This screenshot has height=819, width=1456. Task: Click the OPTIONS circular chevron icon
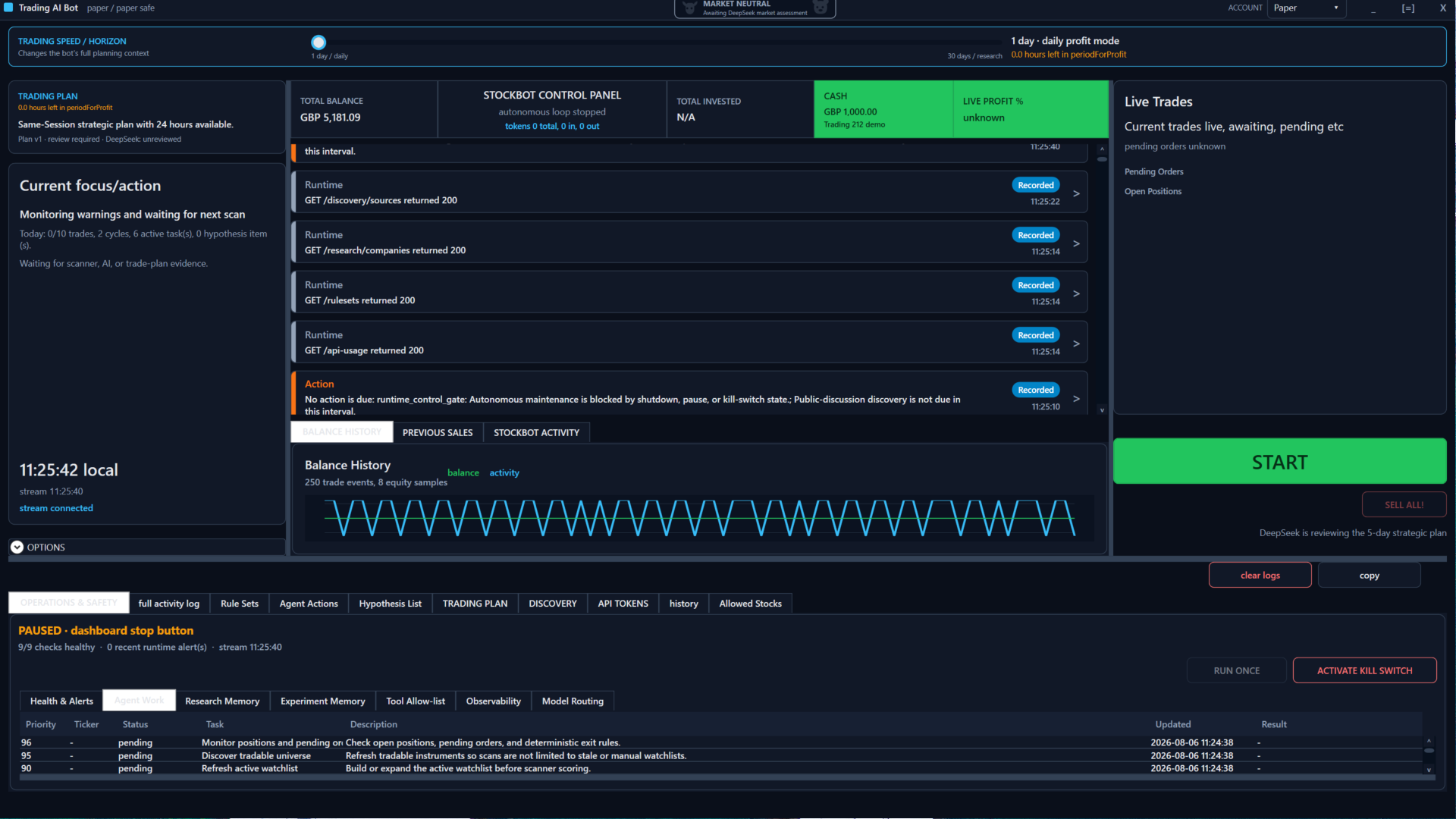(17, 547)
